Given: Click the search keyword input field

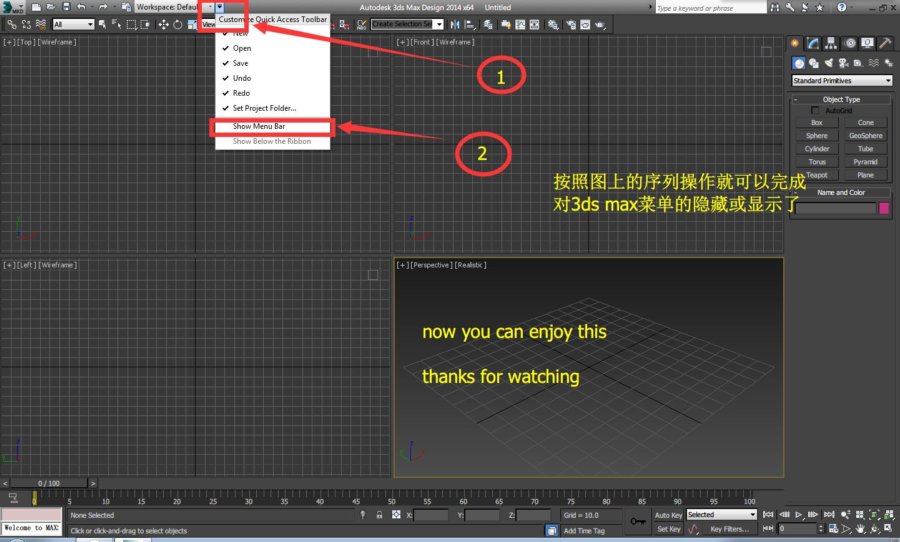Looking at the screenshot, I should coord(710,7).
